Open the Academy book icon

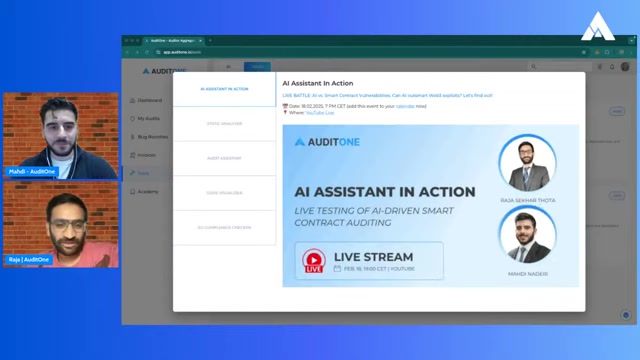(133, 191)
